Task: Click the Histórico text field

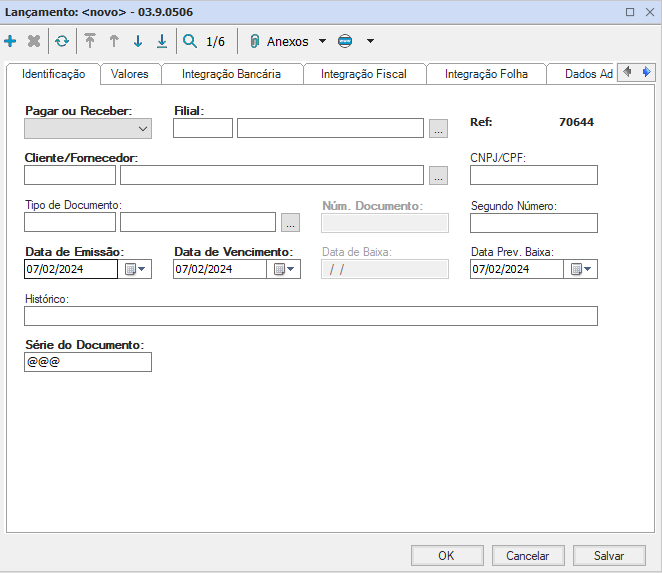Action: click(310, 316)
